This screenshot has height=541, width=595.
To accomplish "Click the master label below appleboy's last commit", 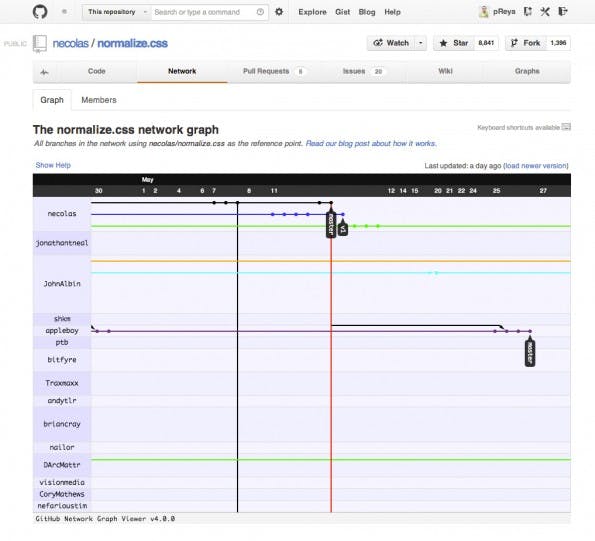I will click(530, 353).
